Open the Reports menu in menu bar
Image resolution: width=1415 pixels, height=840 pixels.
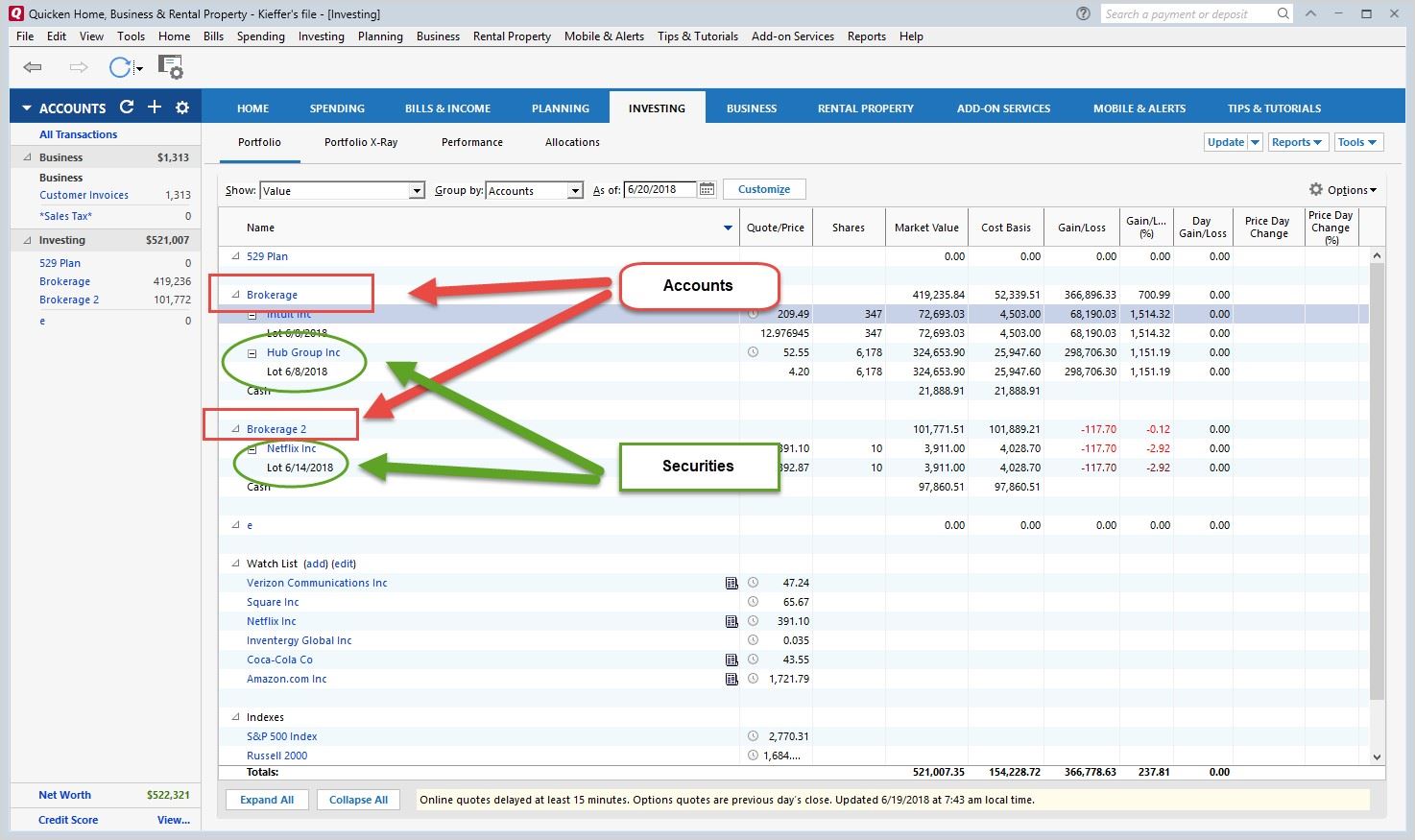click(866, 36)
